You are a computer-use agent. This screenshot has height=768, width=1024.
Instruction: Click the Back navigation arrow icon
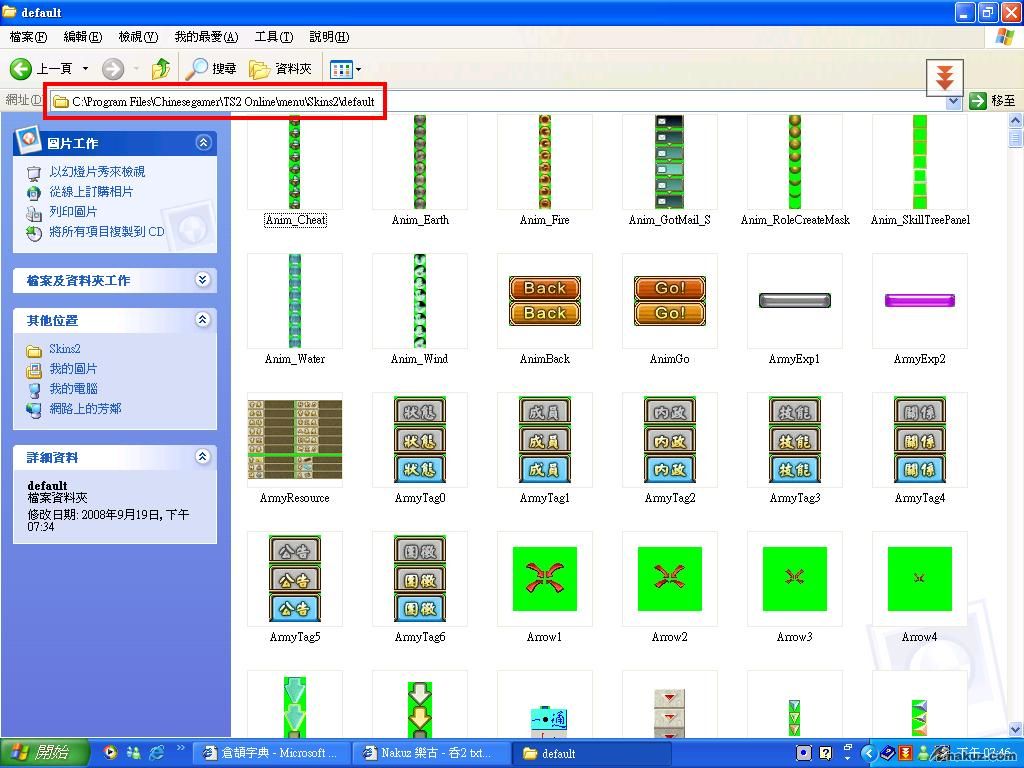click(21, 69)
